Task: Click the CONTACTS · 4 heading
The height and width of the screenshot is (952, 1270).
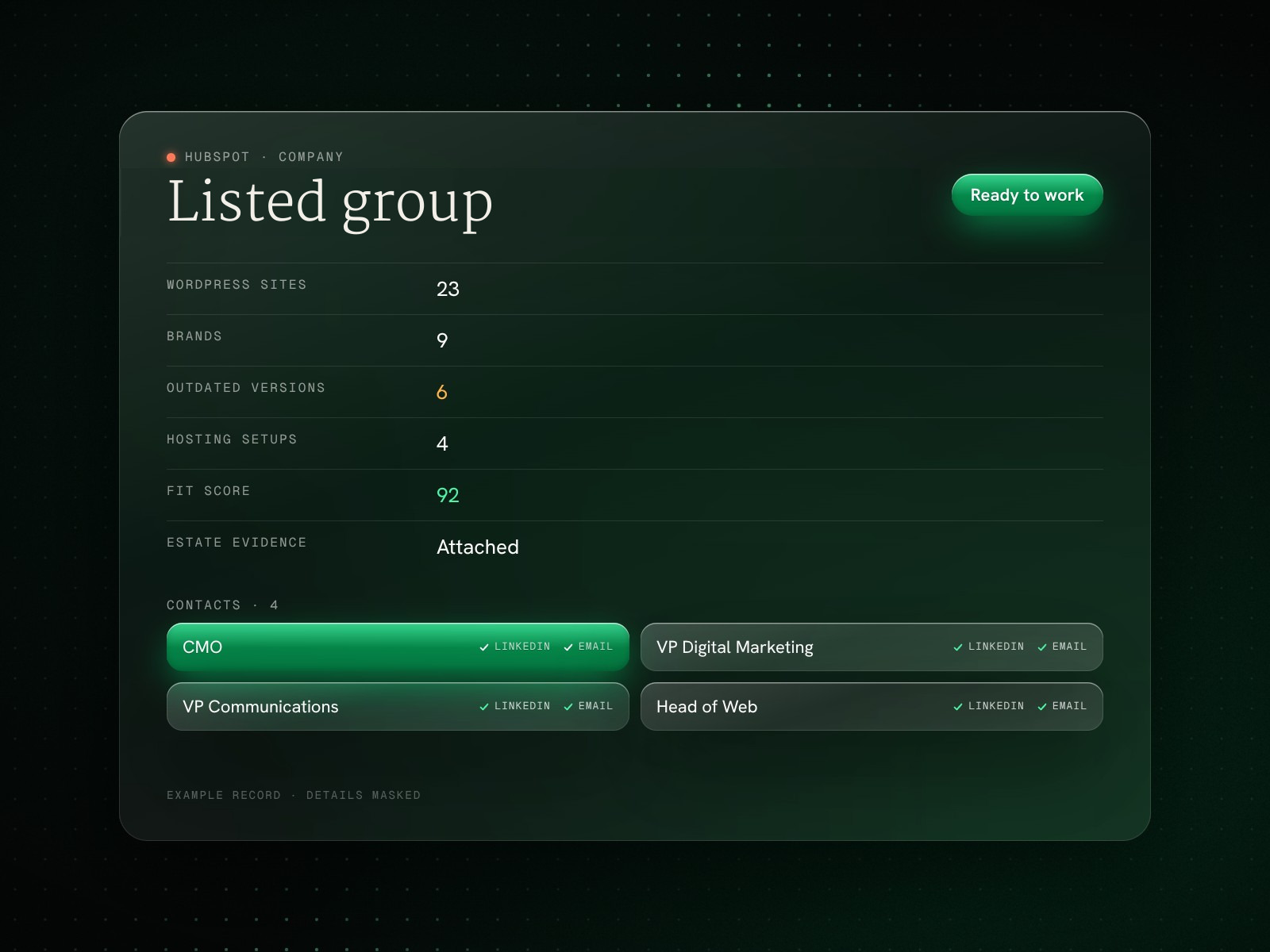Action: (222, 605)
